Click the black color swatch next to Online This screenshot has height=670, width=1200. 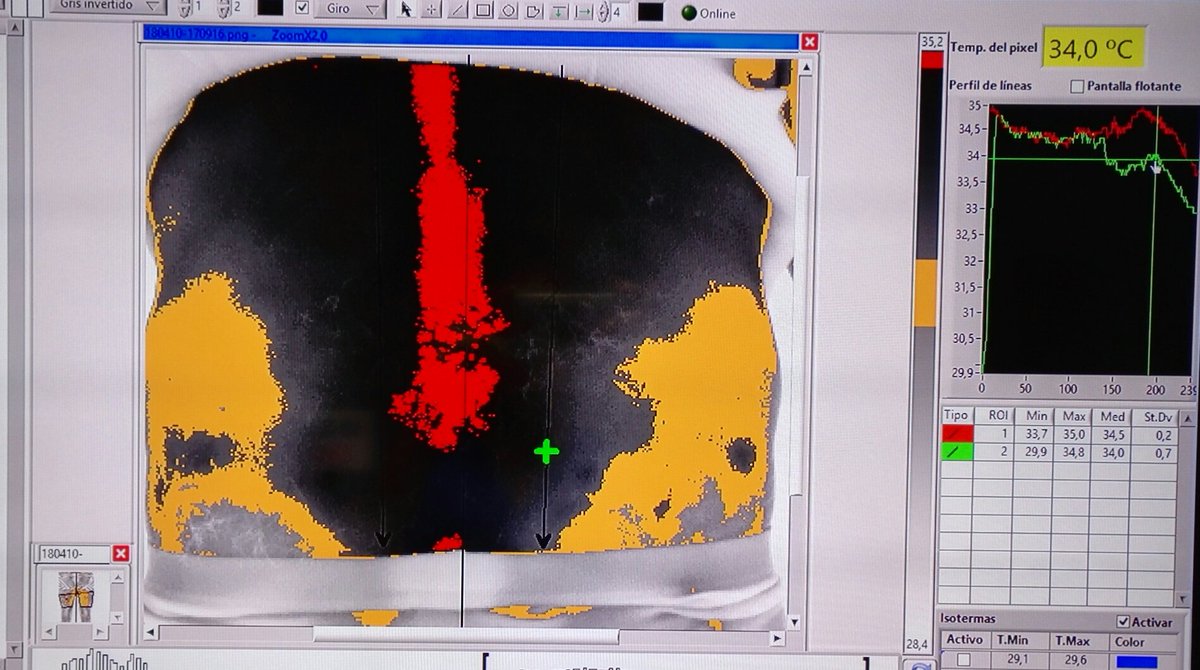point(651,12)
